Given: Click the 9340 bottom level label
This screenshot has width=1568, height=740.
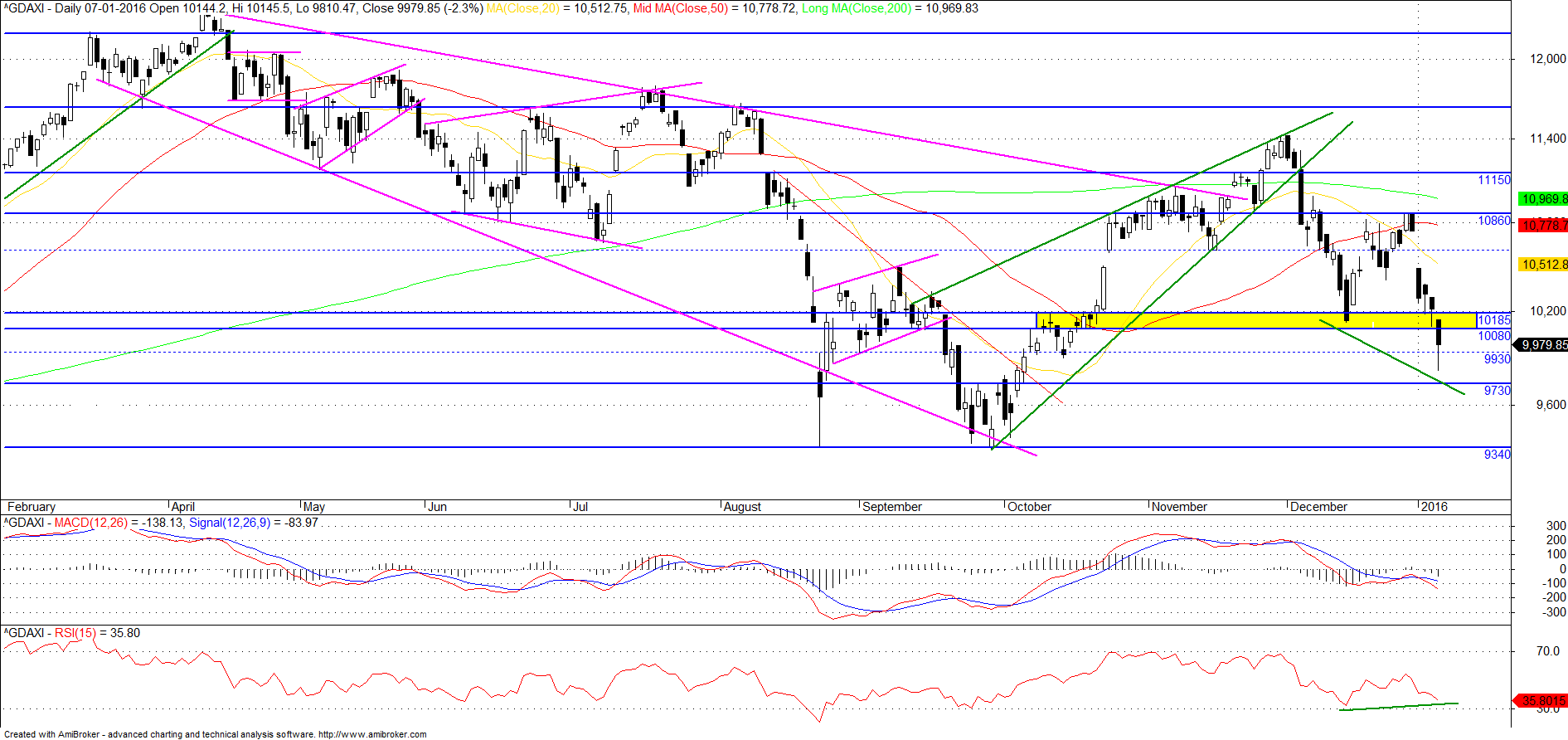Looking at the screenshot, I should click(x=1498, y=455).
